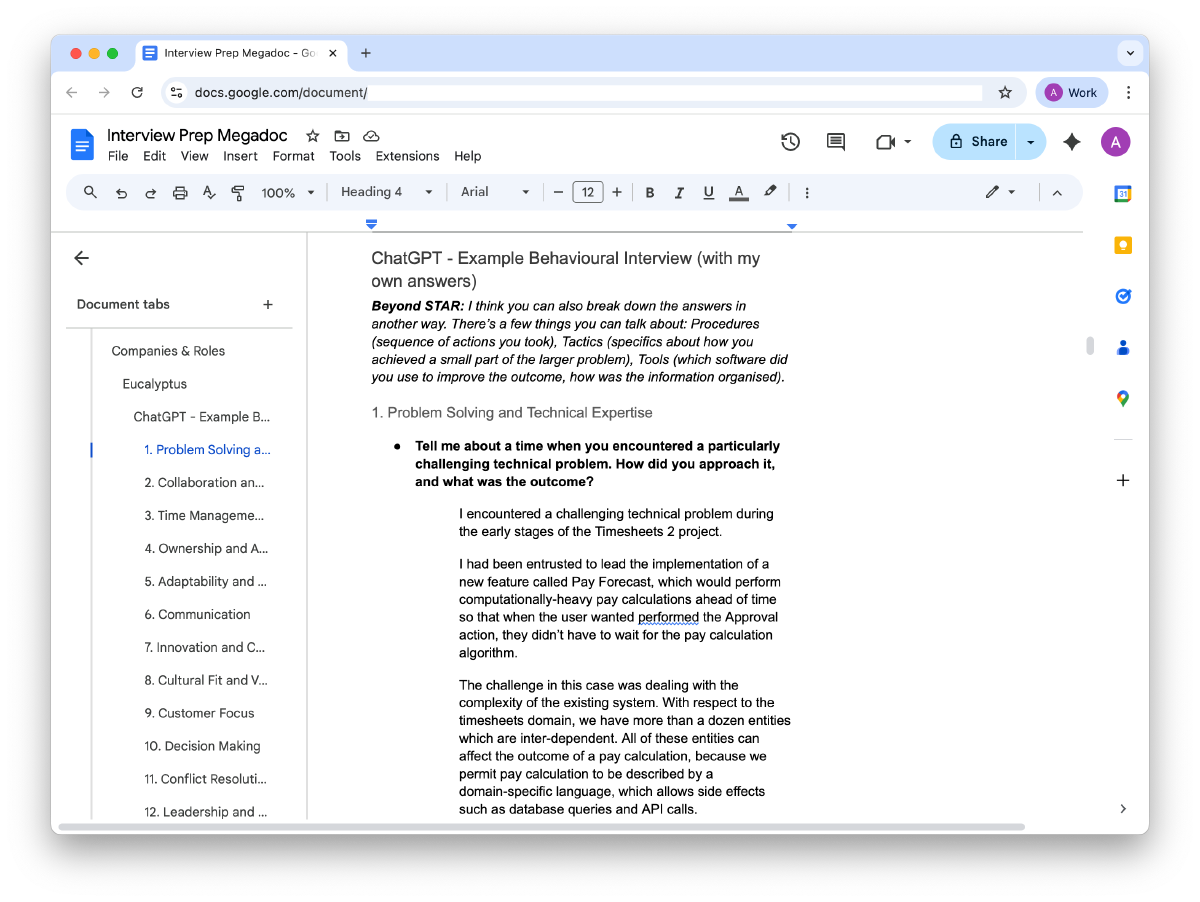Click the Gemini sparkle icon
This screenshot has height=902, width=1200.
[x=1071, y=142]
